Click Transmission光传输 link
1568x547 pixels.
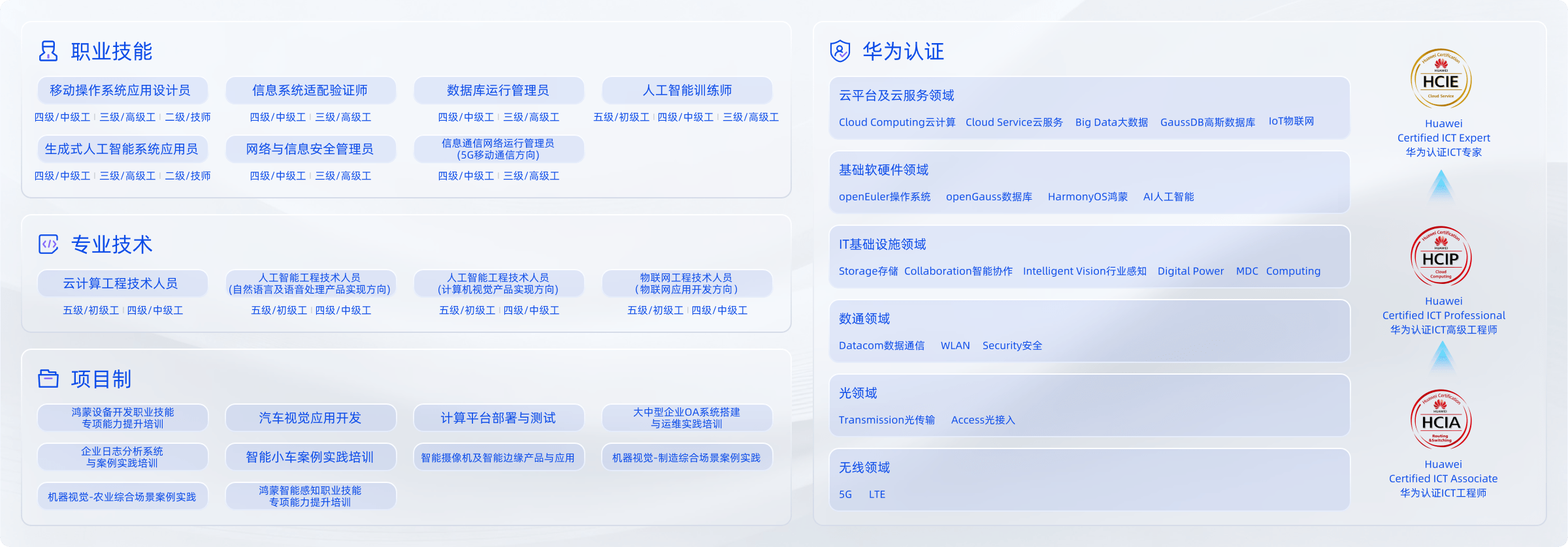pos(887,420)
